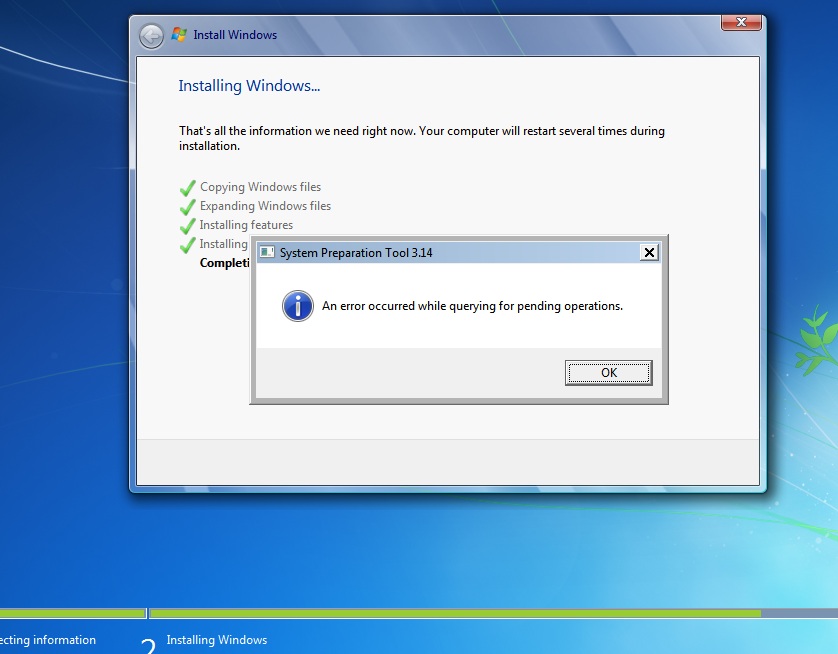Click the System Preparation Tool title bar icon
838x654 pixels.
pyautogui.click(x=267, y=252)
